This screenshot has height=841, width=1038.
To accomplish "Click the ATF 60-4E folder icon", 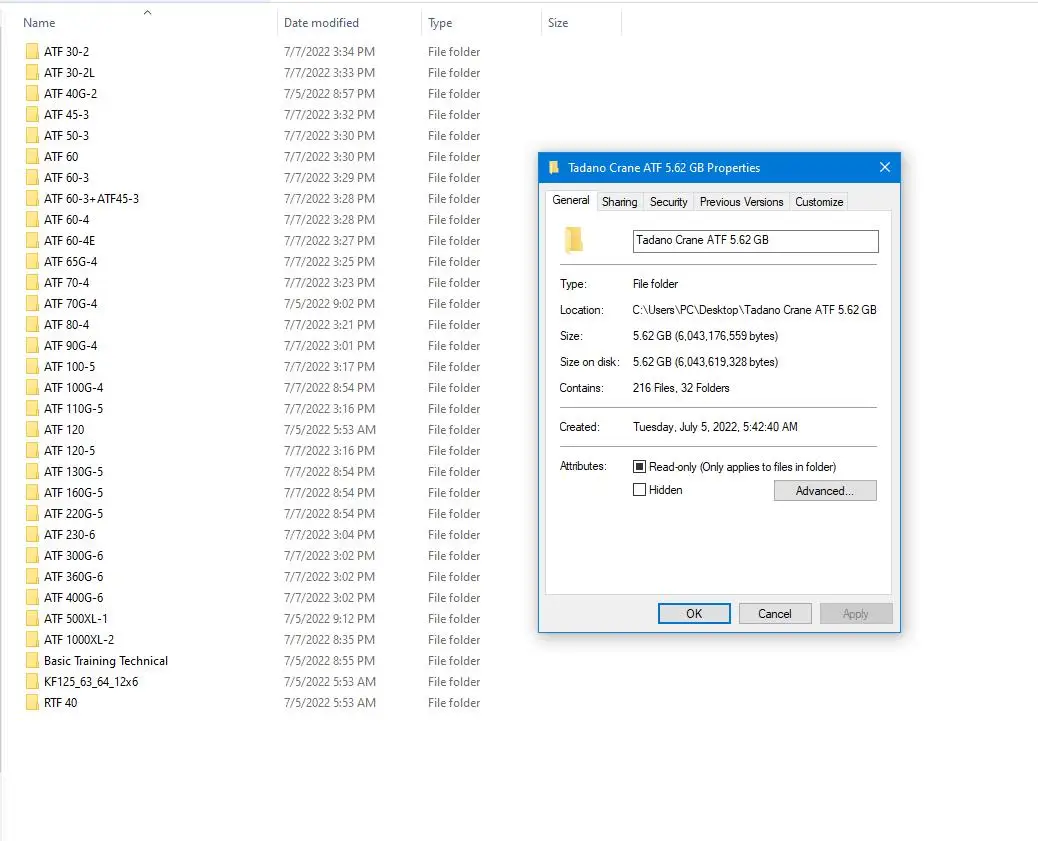I will pyautogui.click(x=32, y=240).
